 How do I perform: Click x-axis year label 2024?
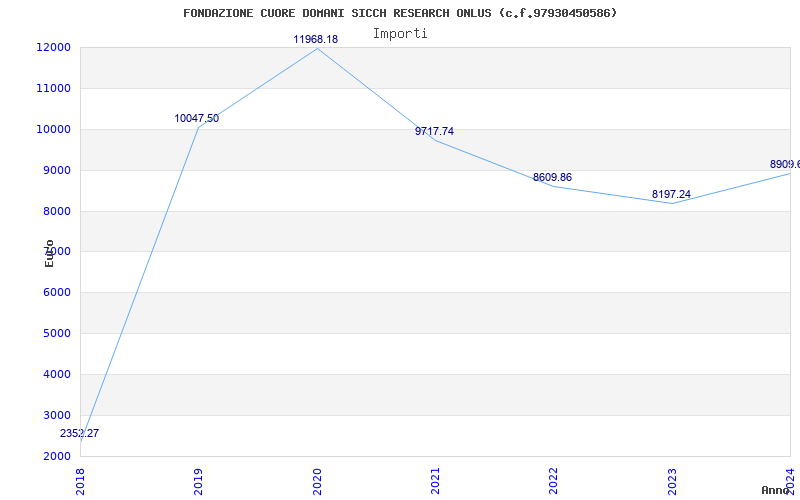click(x=790, y=481)
